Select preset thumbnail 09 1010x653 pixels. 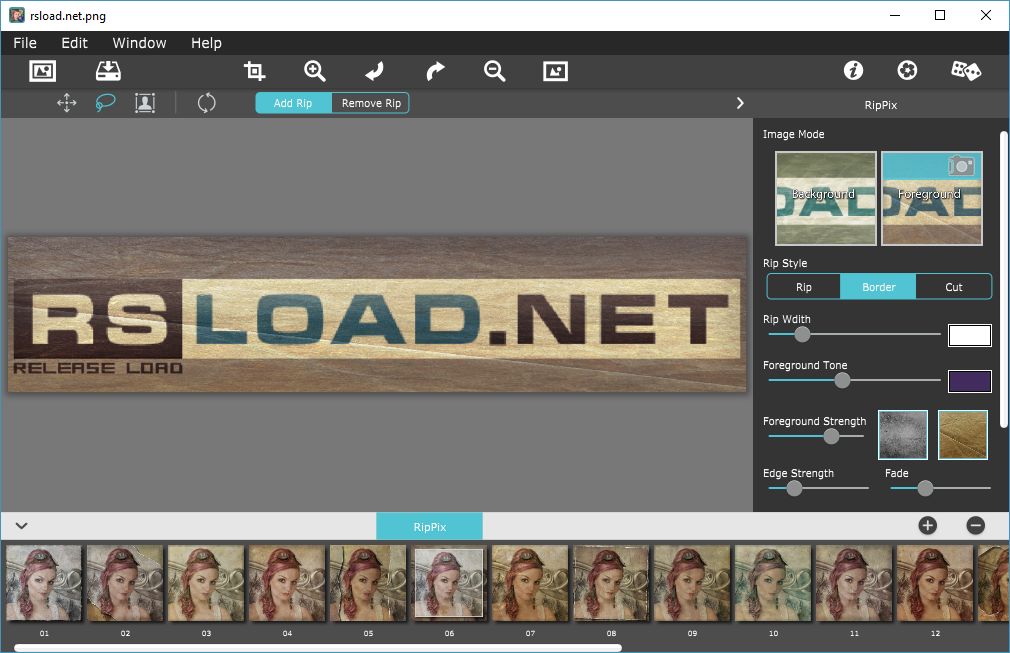point(692,584)
